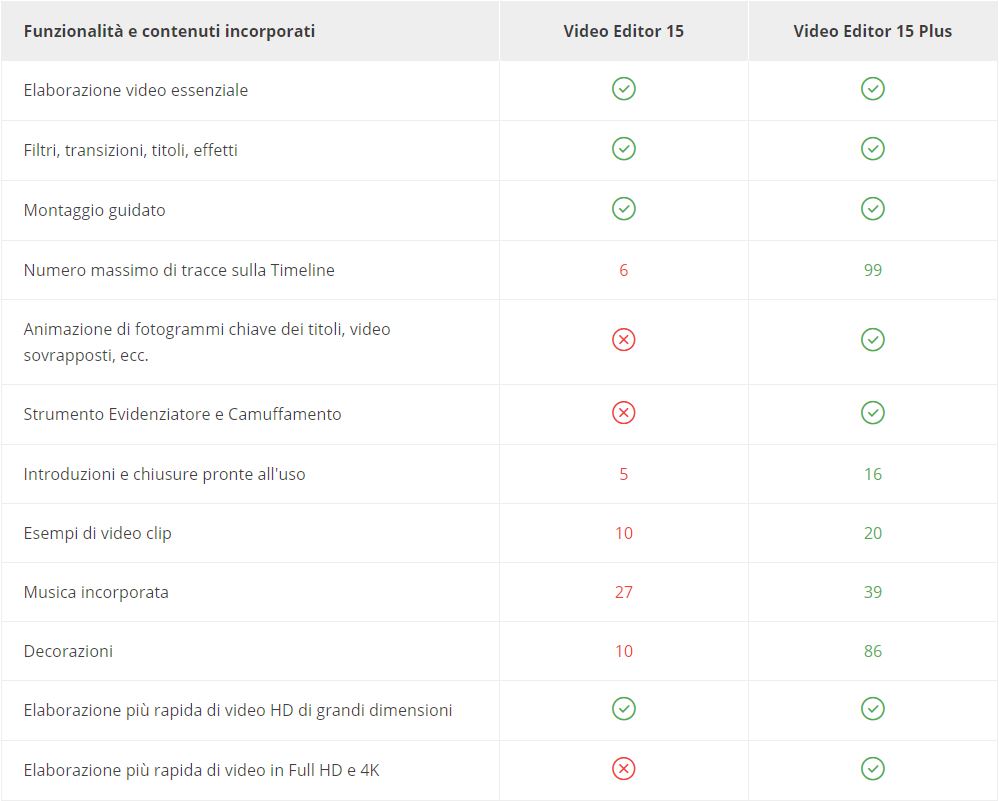Click the red number 6 for Timeline tracks
This screenshot has width=999, height=801.
pos(624,270)
